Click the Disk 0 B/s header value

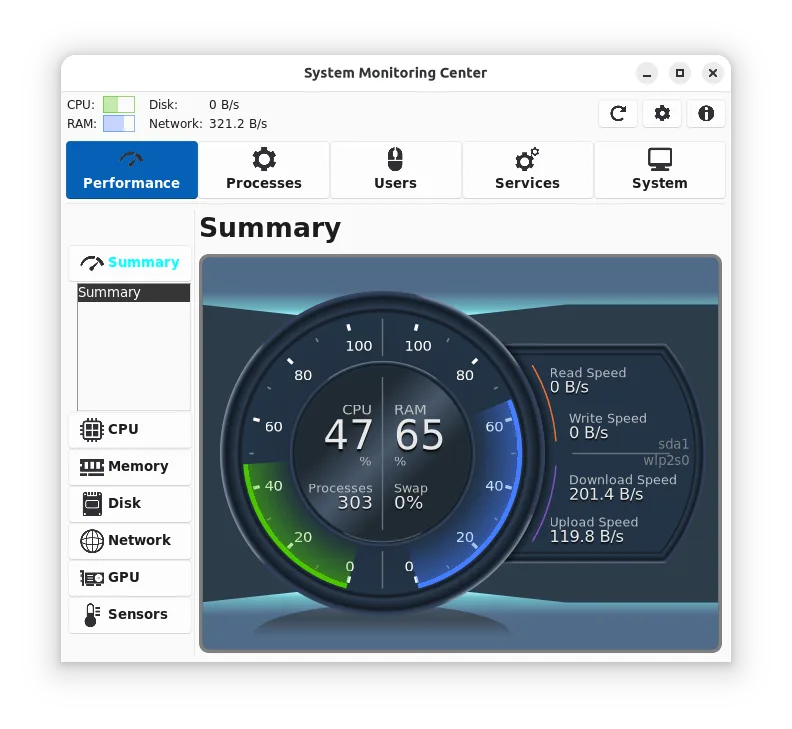[x=224, y=105]
